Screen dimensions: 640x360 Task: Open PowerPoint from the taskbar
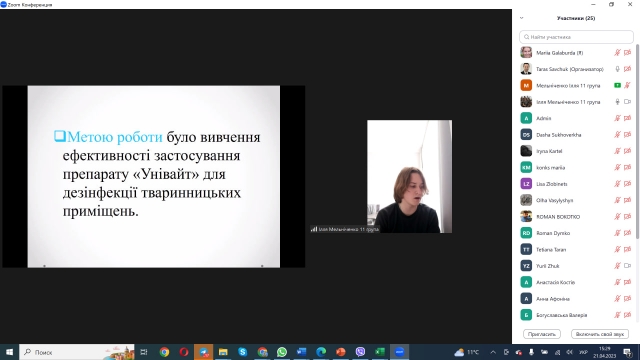(340, 352)
